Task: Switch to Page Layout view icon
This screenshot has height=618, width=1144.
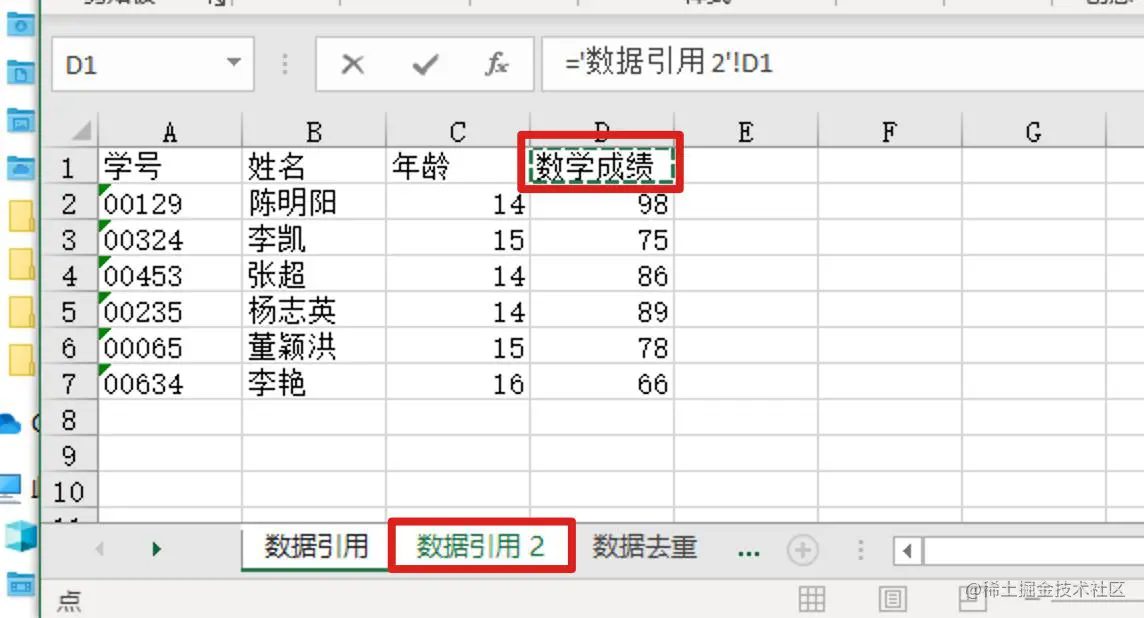Action: [892, 598]
